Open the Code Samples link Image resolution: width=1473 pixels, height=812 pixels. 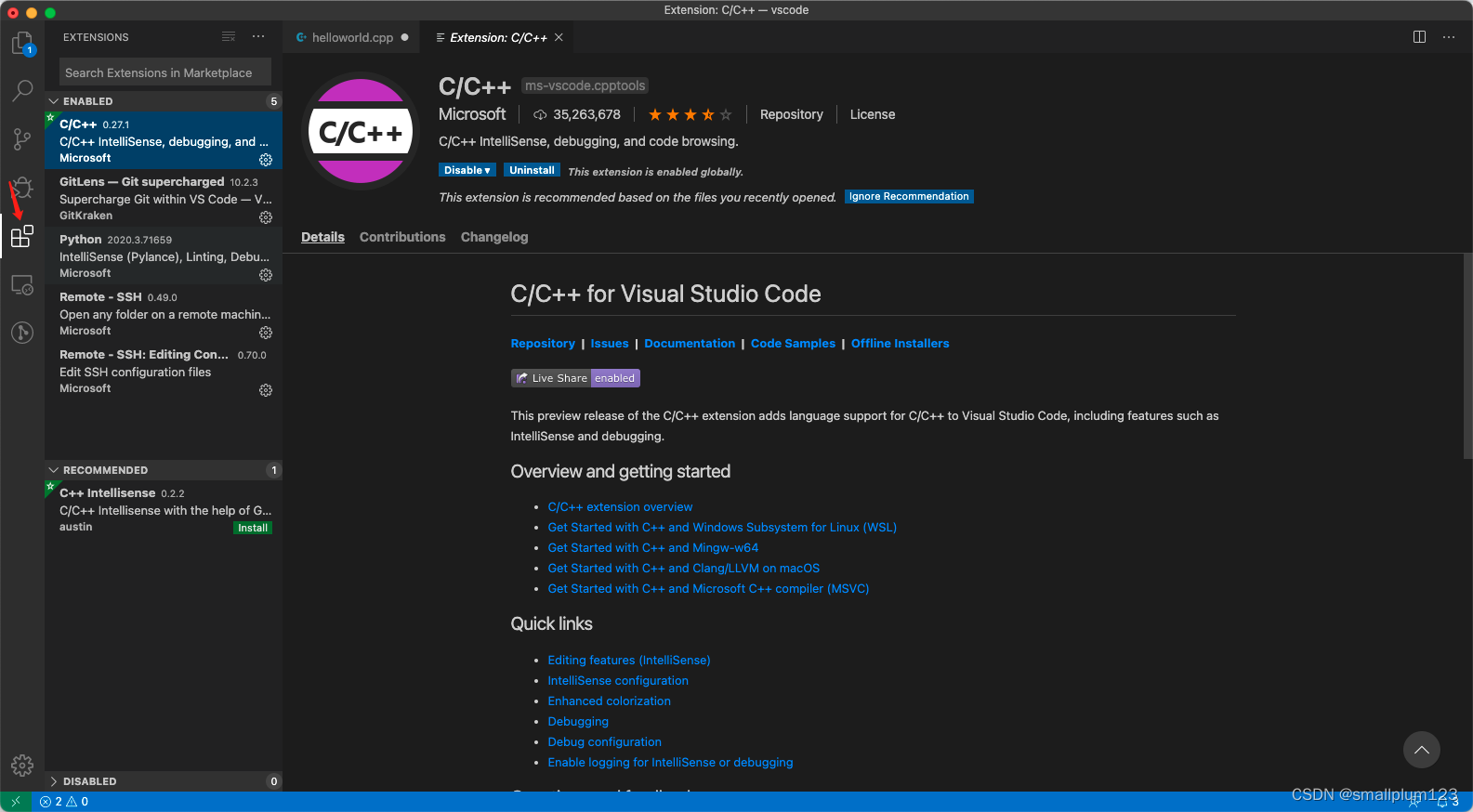click(793, 343)
